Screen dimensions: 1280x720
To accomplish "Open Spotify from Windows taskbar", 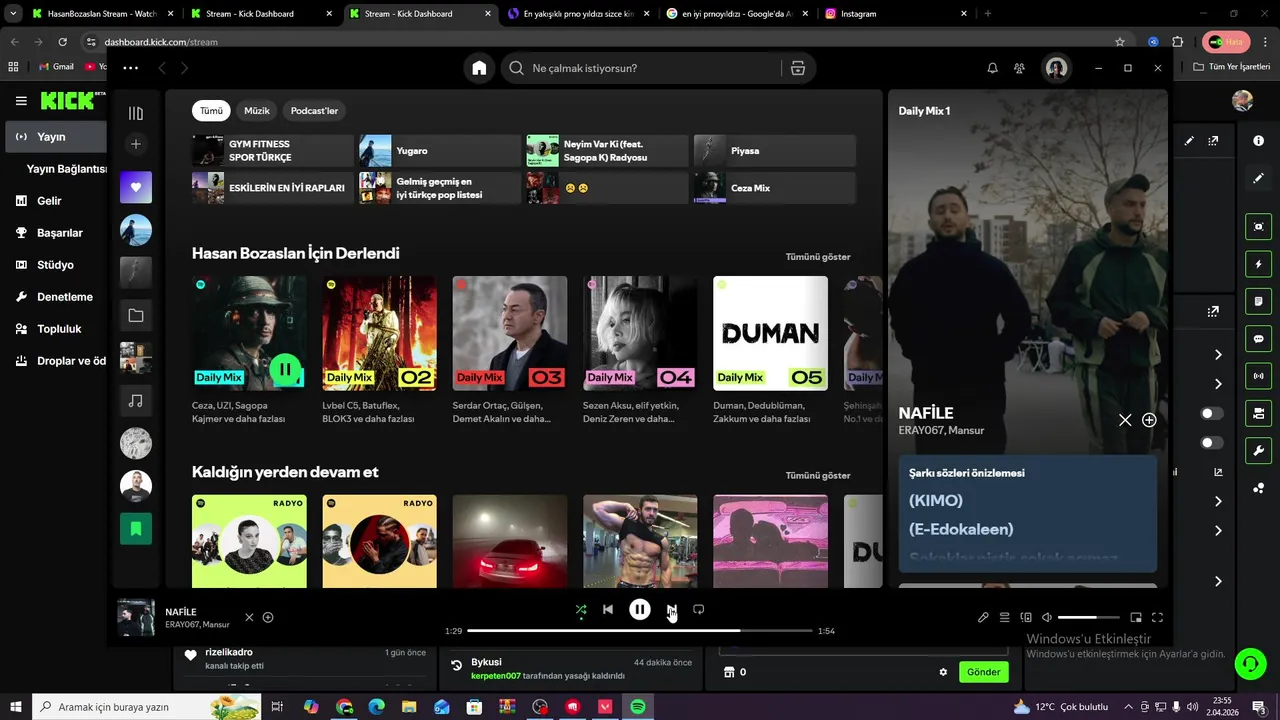I will click(638, 707).
